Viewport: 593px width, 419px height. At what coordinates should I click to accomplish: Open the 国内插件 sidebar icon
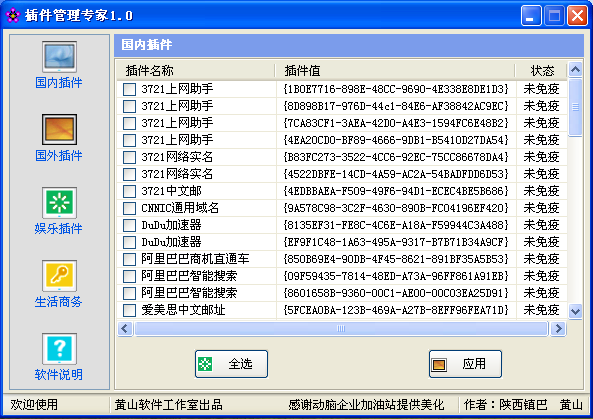click(59, 57)
